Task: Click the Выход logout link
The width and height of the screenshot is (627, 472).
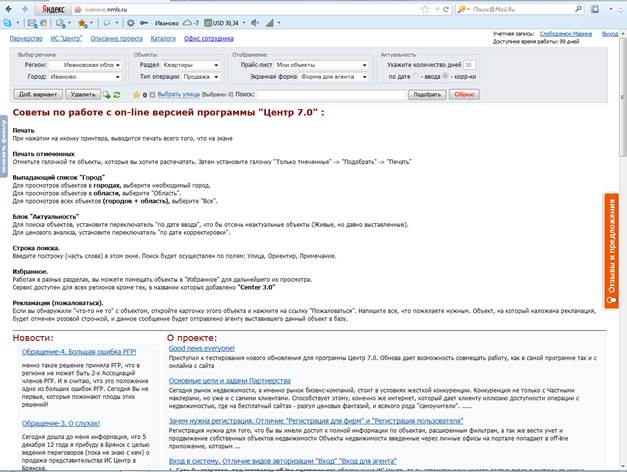Action: 609,34
